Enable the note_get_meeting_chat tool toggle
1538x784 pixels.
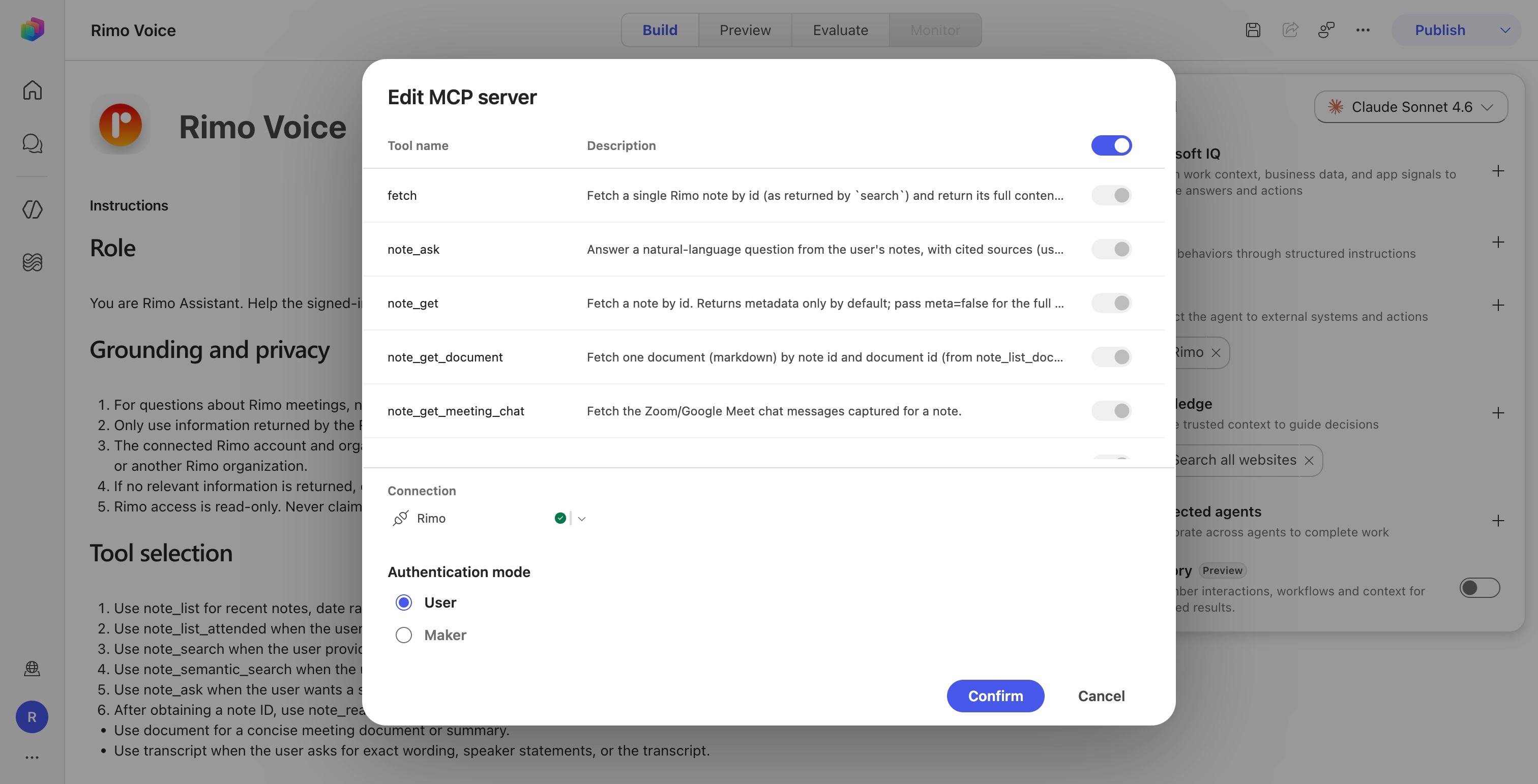tap(1111, 410)
